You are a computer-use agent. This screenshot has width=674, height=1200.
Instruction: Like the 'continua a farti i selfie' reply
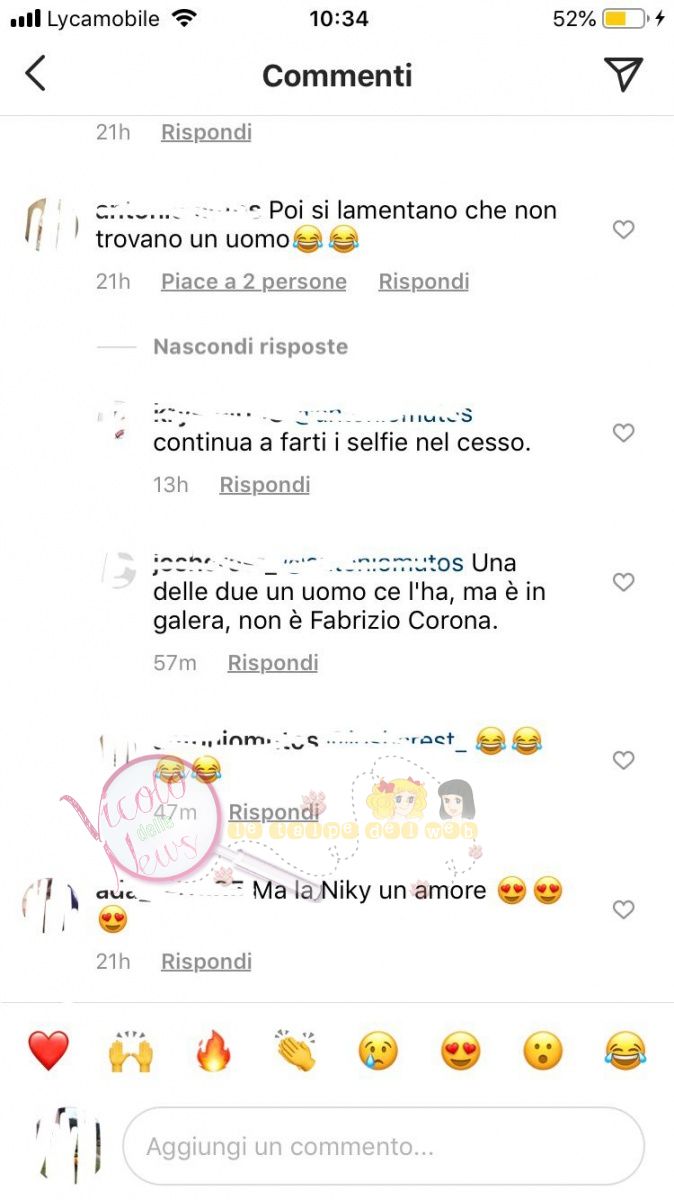click(x=623, y=433)
